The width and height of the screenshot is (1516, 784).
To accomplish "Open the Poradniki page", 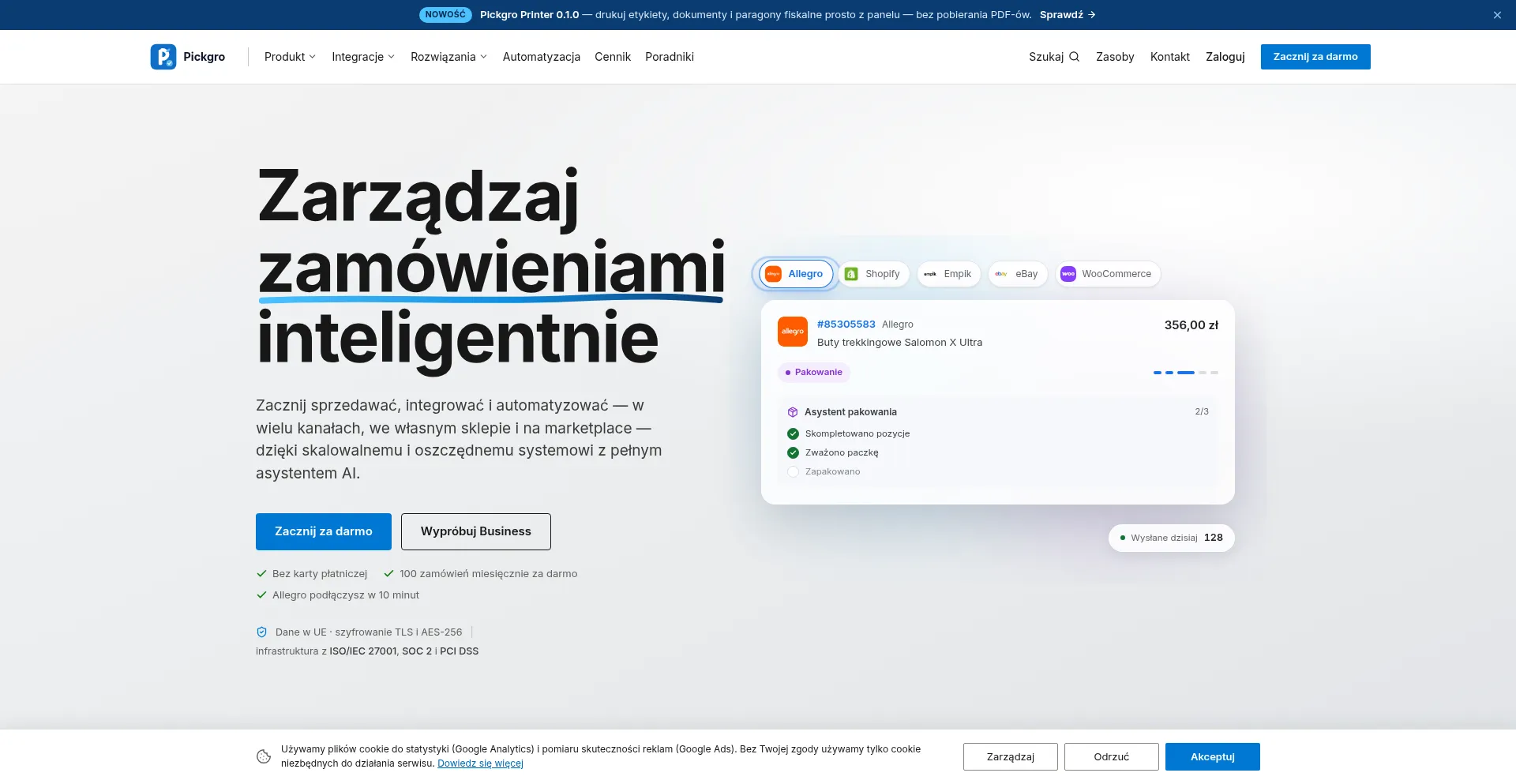I will pos(670,57).
